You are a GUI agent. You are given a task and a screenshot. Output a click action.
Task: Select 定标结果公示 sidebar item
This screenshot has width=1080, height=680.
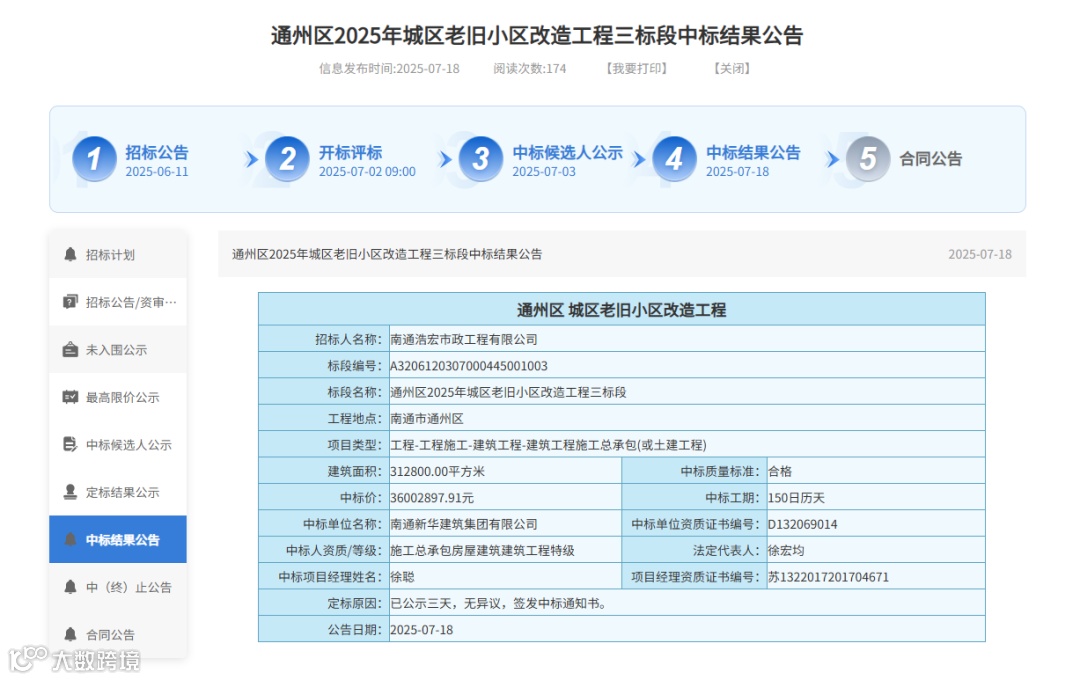pyautogui.click(x=118, y=492)
